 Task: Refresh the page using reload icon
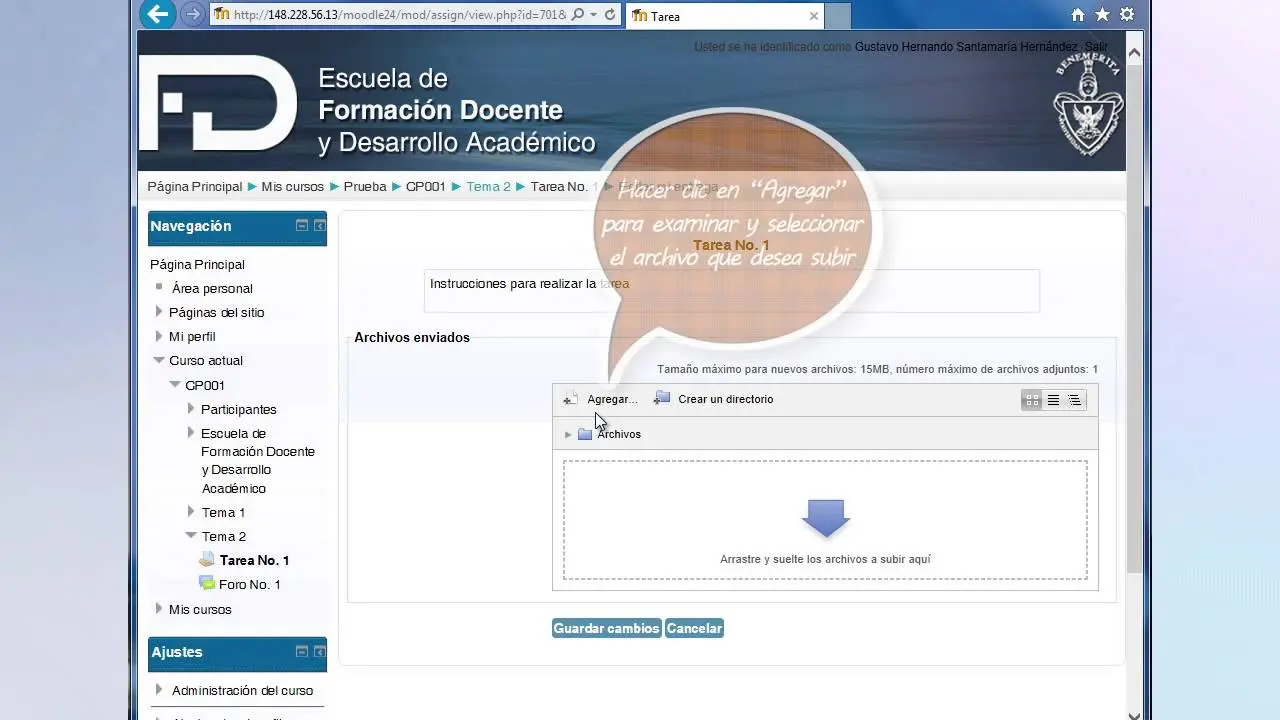pos(610,15)
